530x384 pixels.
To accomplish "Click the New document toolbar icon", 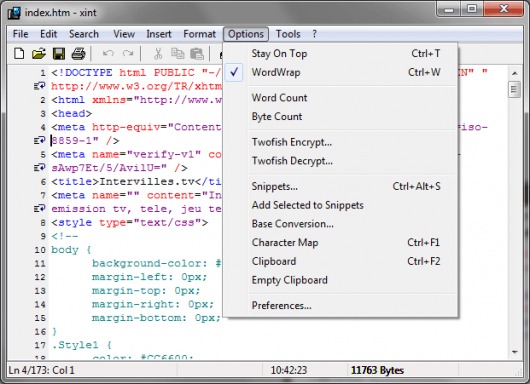I will click(19, 54).
